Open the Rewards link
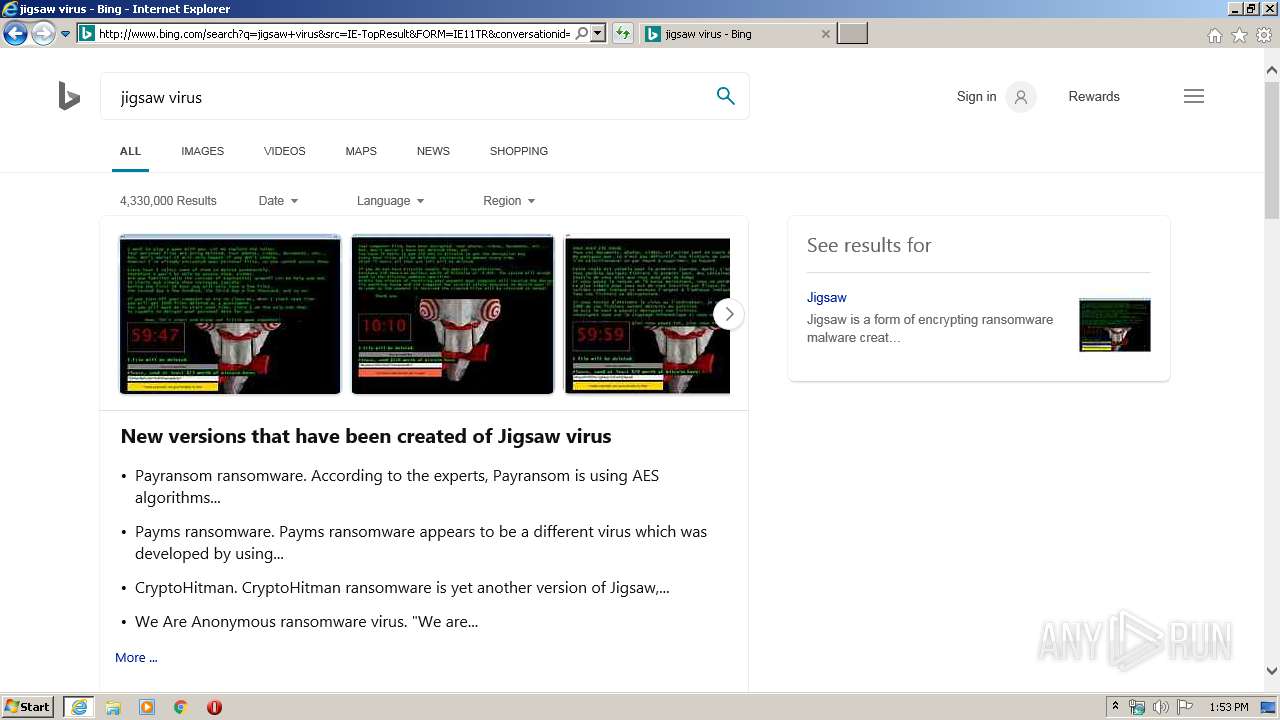This screenshot has width=1280, height=720. point(1094,96)
